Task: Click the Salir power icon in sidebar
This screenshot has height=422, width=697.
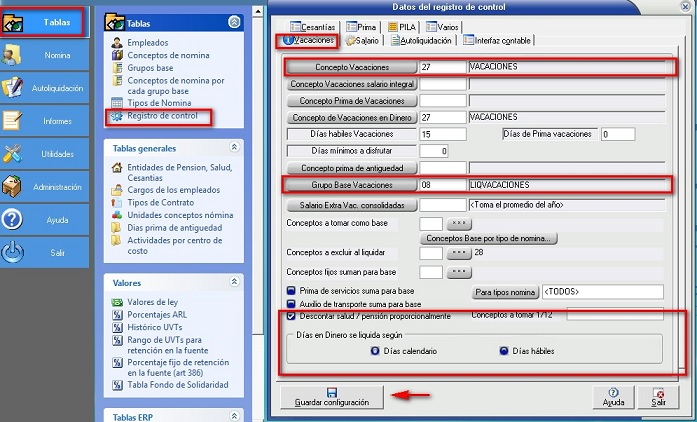Action: click(x=14, y=252)
